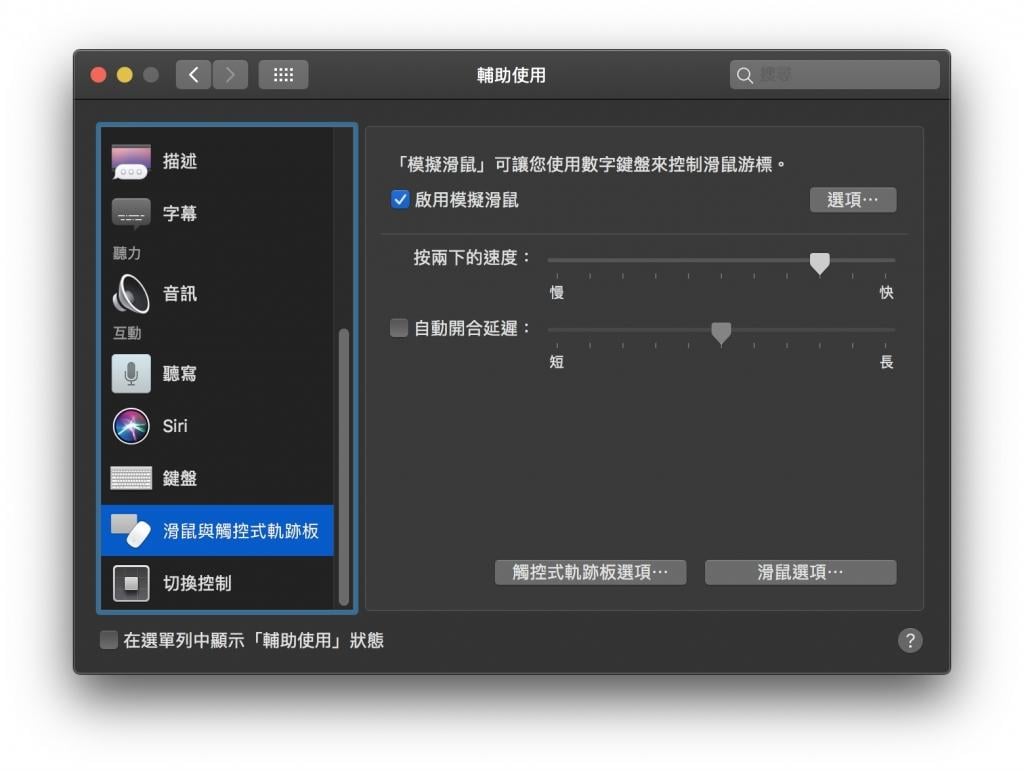Click the 自動開合延遲 slider thumb

[x=721, y=333]
